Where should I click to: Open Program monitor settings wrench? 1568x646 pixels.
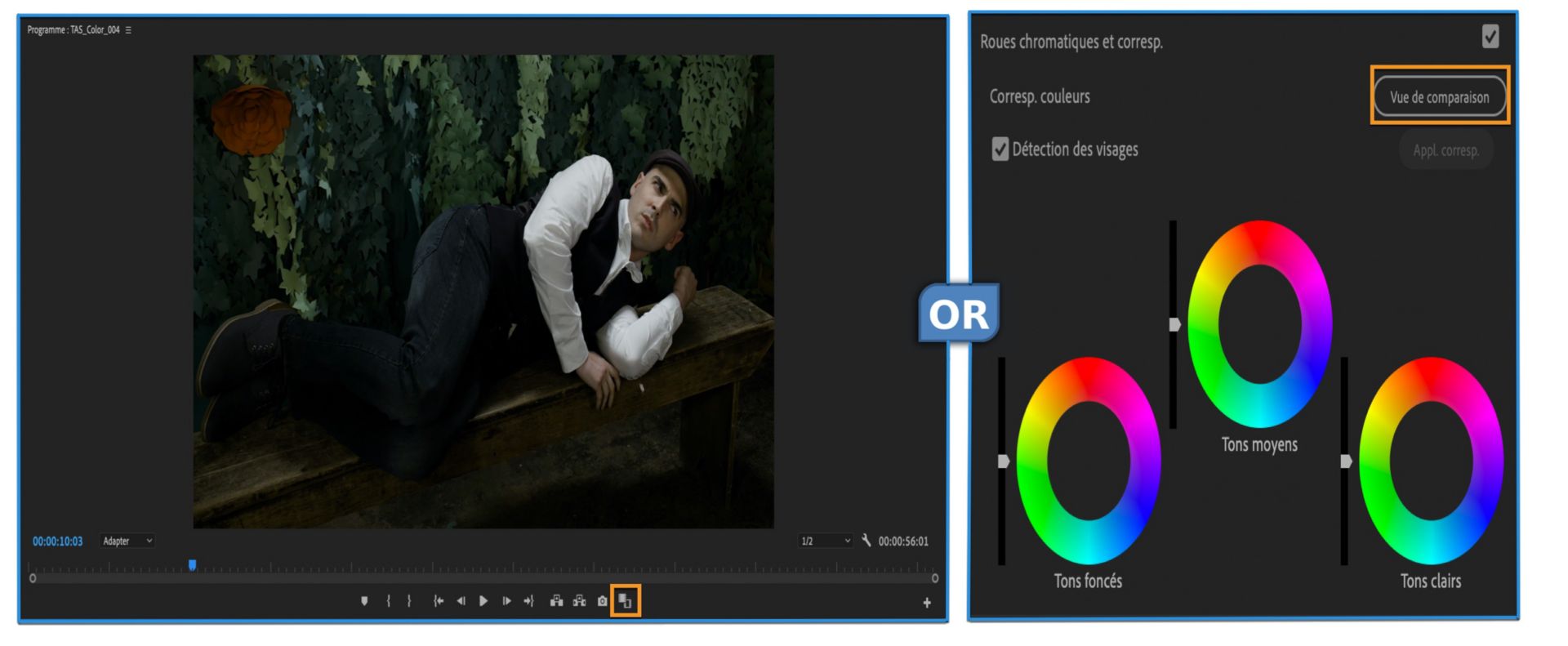tap(866, 541)
